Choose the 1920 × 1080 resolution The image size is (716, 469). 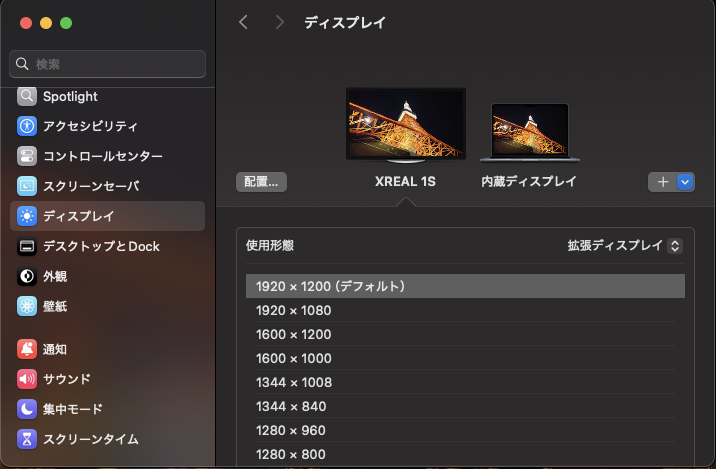pyautogui.click(x=294, y=311)
